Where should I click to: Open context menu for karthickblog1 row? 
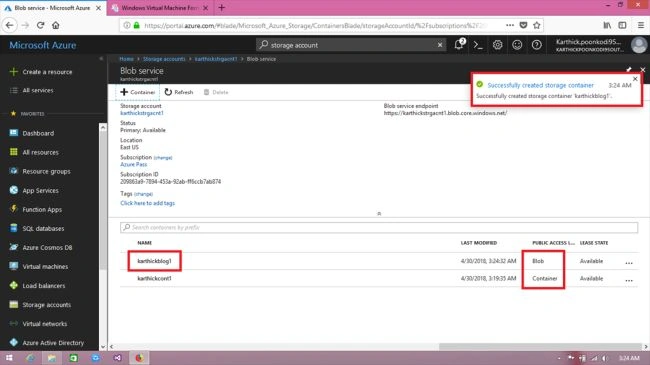point(629,263)
